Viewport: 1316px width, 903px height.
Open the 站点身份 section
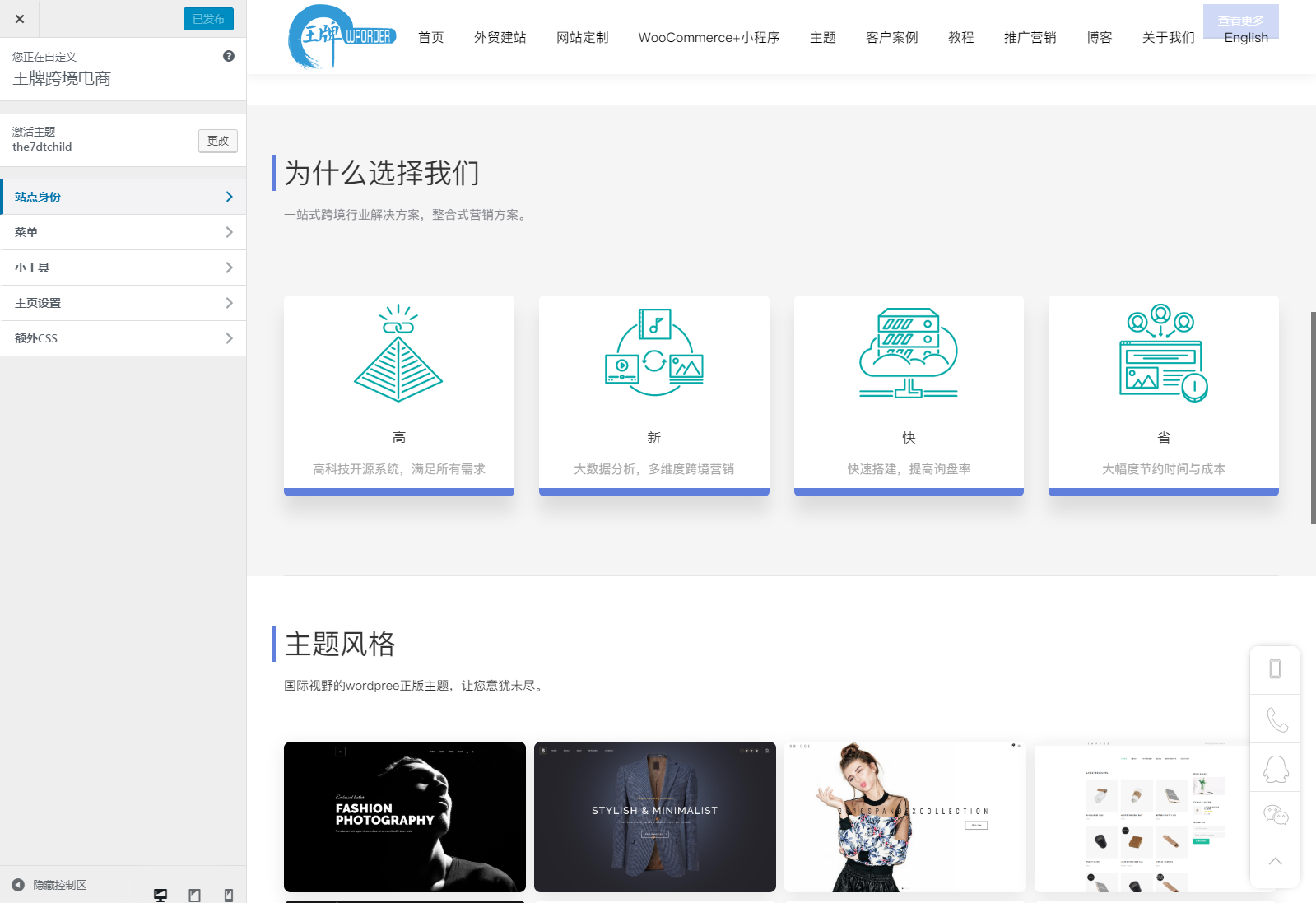tap(123, 197)
